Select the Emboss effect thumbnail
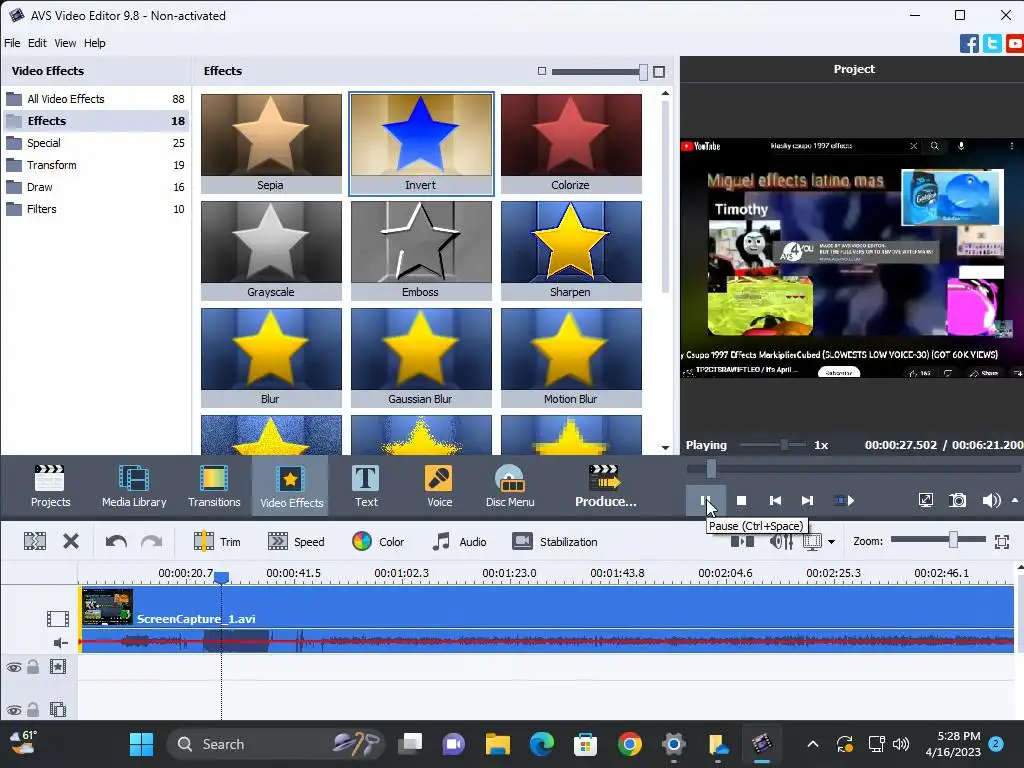Viewport: 1024px width, 768px height. coord(421,250)
